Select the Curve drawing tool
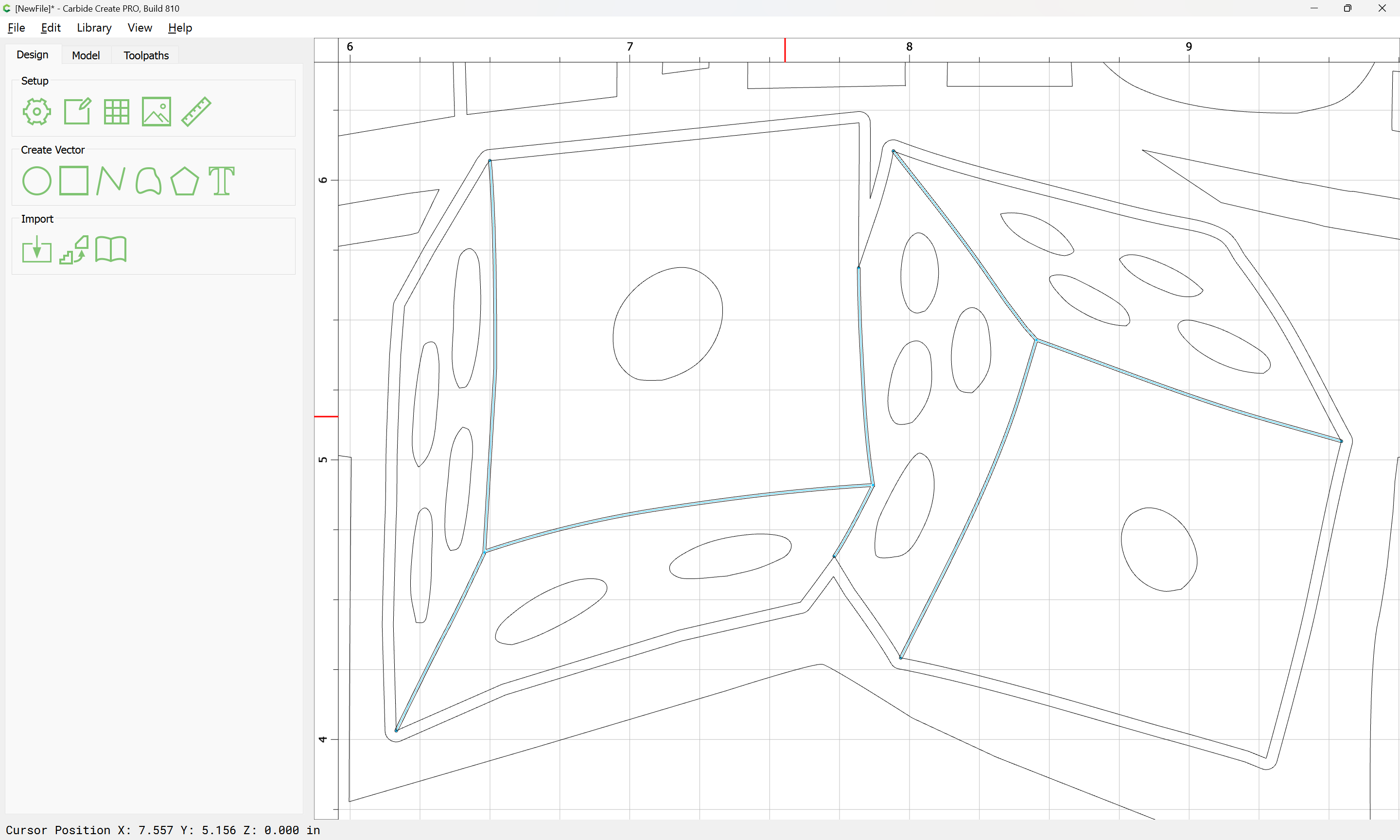This screenshot has height=840, width=1400. tap(148, 181)
